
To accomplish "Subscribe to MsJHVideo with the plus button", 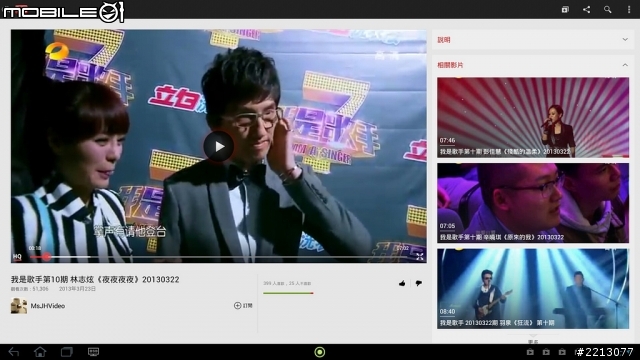I will [x=243, y=305].
